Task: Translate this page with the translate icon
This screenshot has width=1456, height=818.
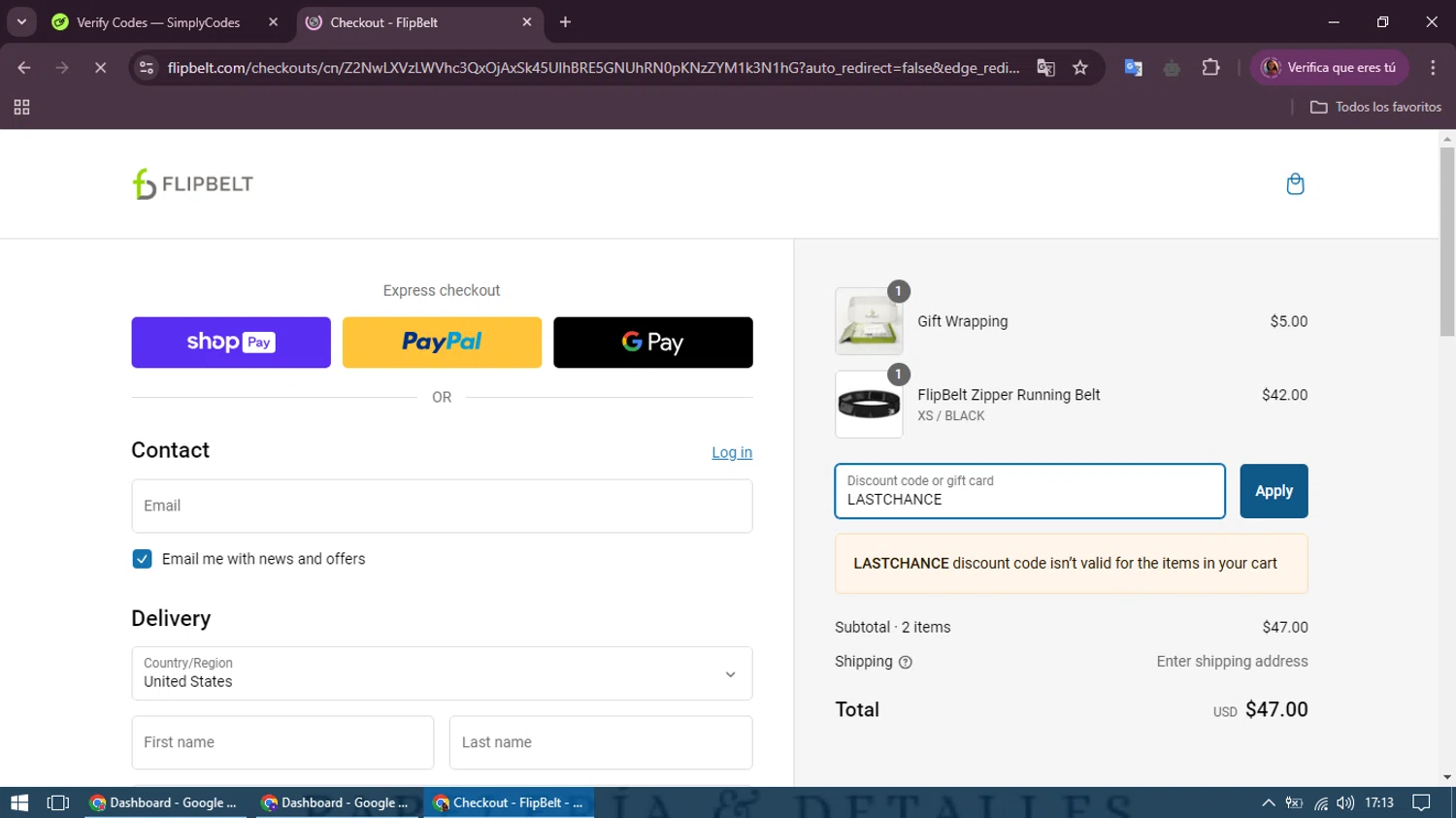Action: click(1045, 68)
